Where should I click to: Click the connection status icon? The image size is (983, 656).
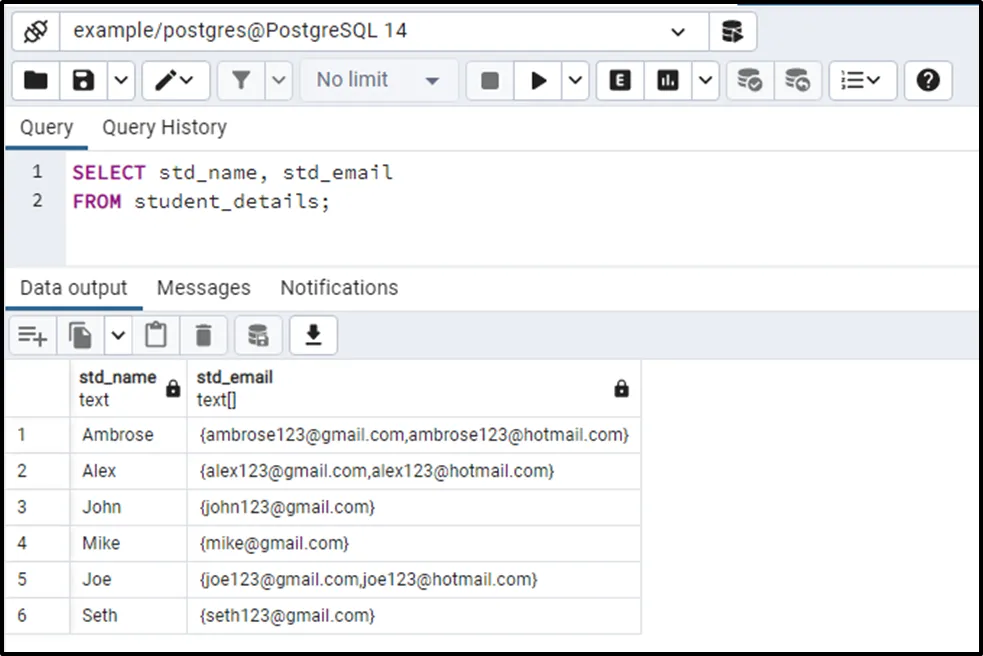tap(36, 32)
